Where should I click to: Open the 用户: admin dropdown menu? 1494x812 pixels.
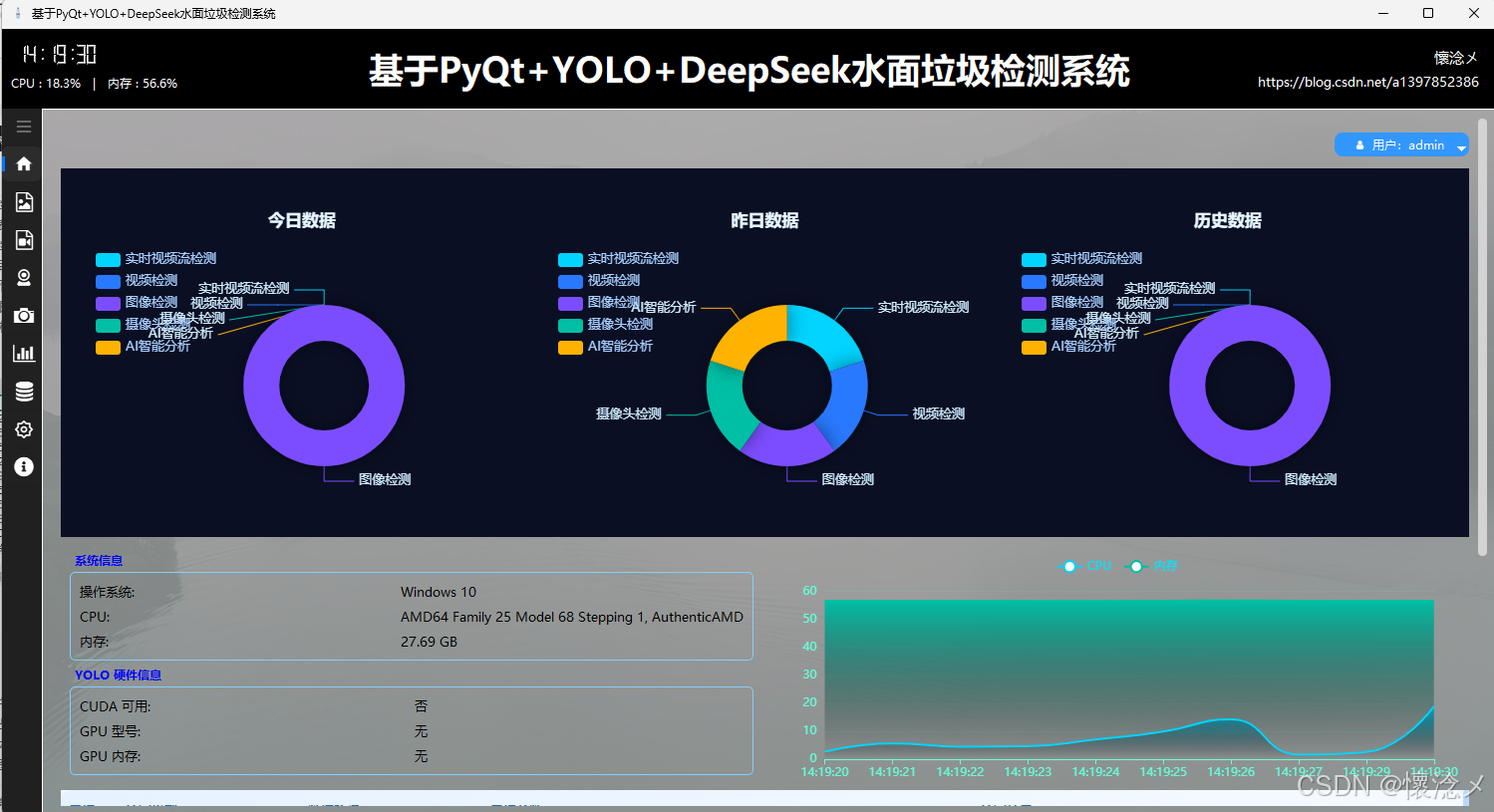(1401, 145)
